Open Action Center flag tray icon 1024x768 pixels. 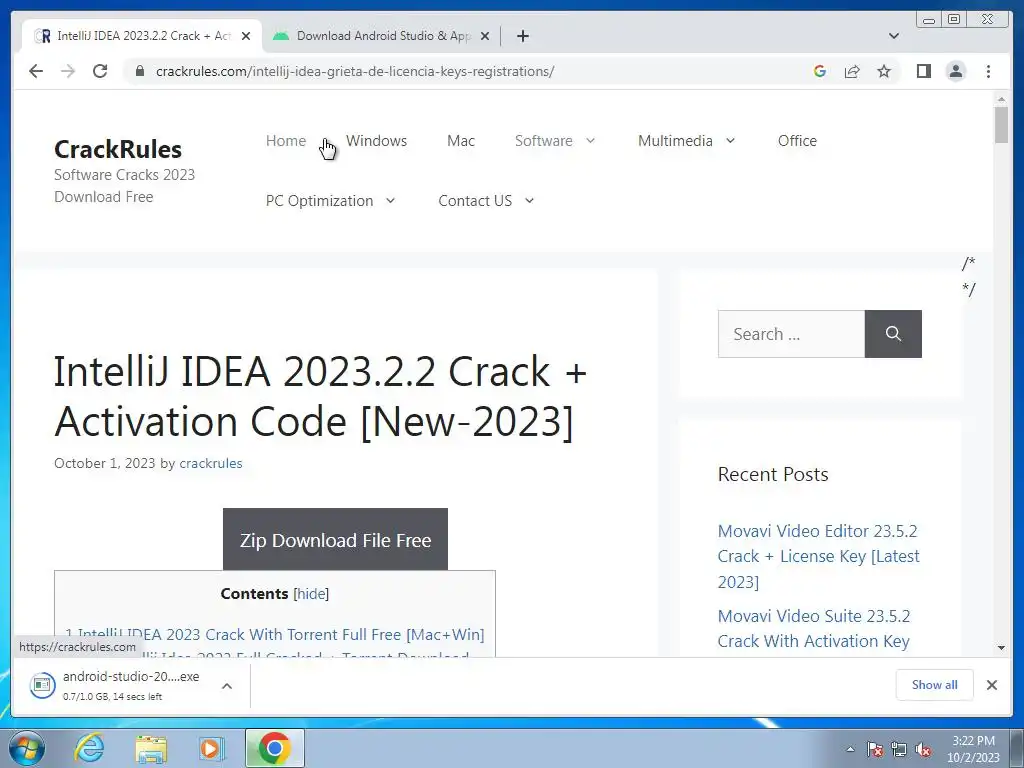(874, 749)
